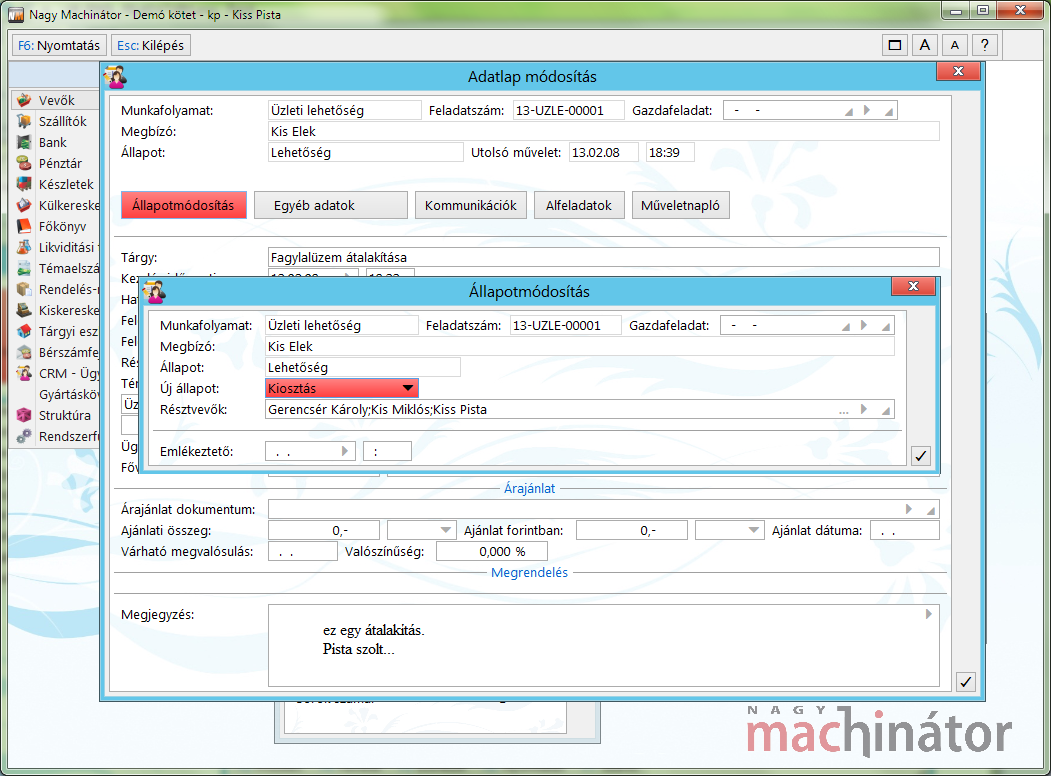Minimize the Nagy Machinátor main window
Viewport: 1051px width, 776px height.
956,10
